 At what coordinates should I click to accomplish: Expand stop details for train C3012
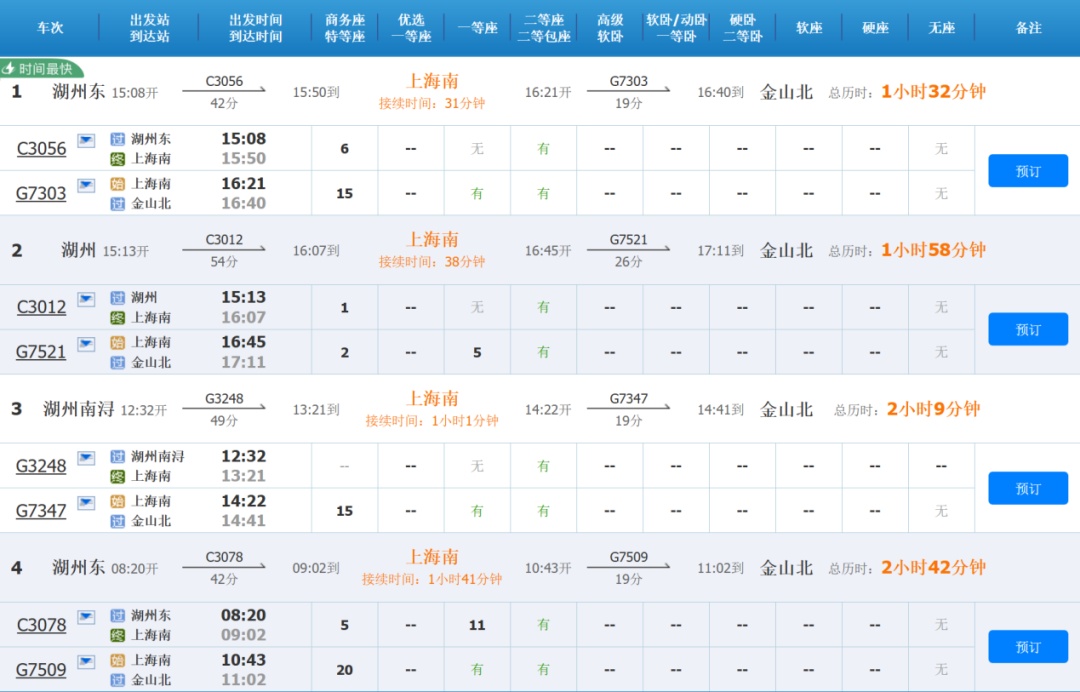pos(86,299)
